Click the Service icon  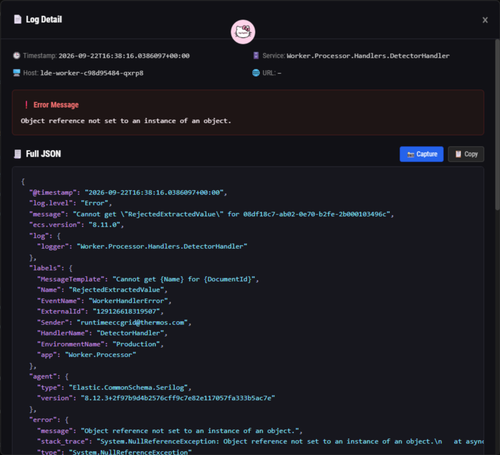click(x=256, y=56)
